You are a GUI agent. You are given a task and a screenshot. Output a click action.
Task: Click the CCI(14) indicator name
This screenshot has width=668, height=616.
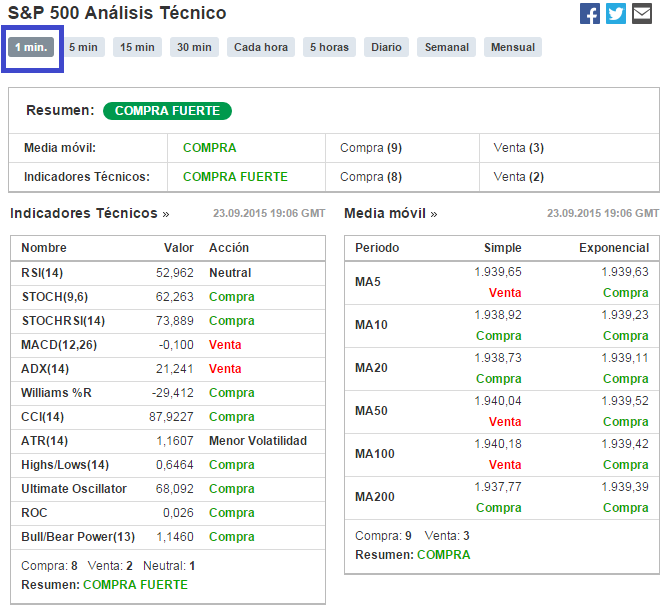43,417
